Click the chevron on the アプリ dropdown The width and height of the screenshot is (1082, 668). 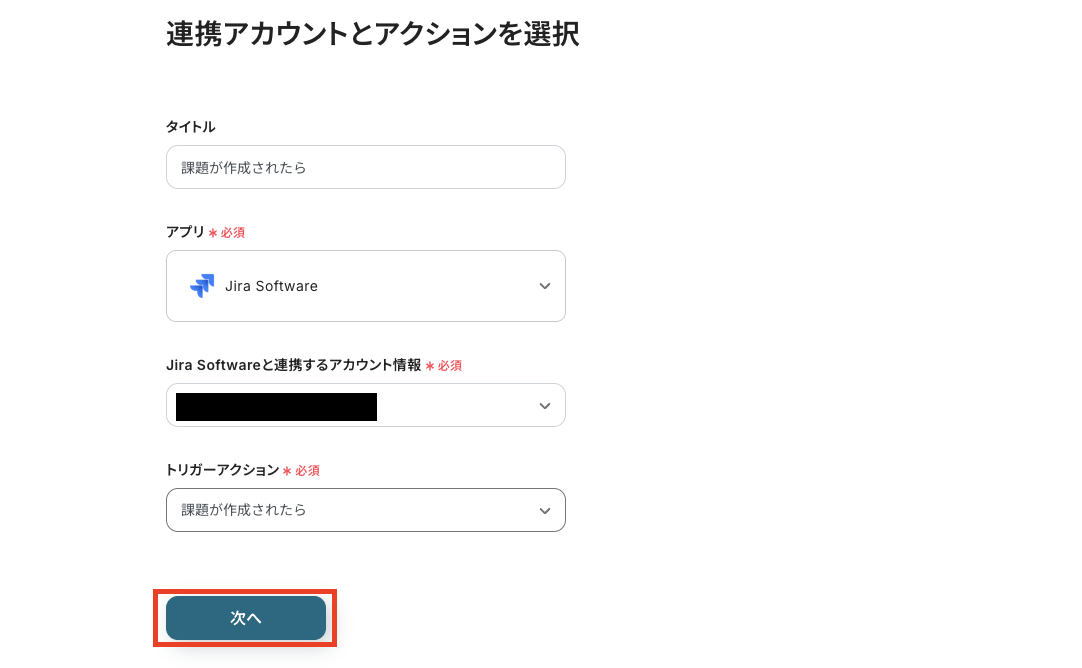pyautogui.click(x=545, y=286)
